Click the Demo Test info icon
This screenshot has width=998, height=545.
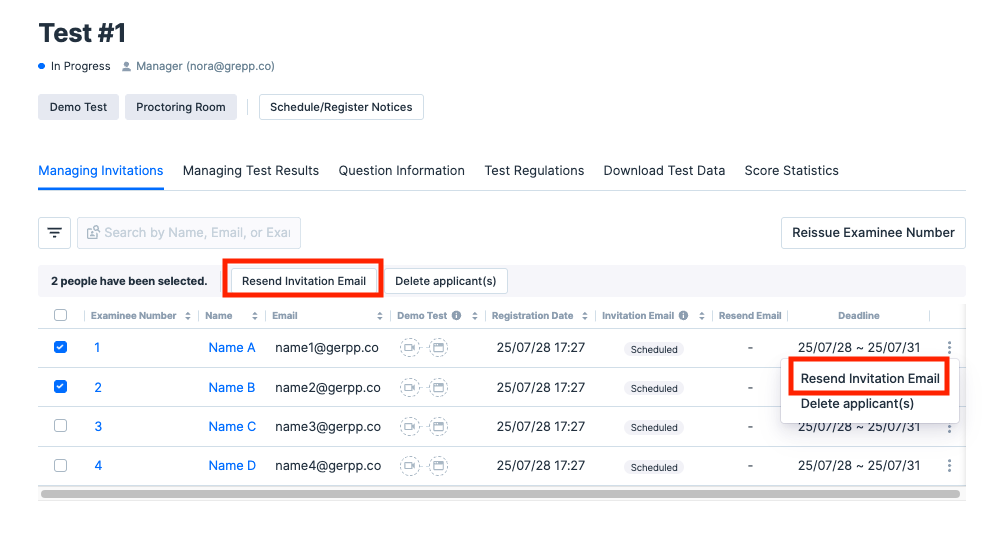[456, 316]
